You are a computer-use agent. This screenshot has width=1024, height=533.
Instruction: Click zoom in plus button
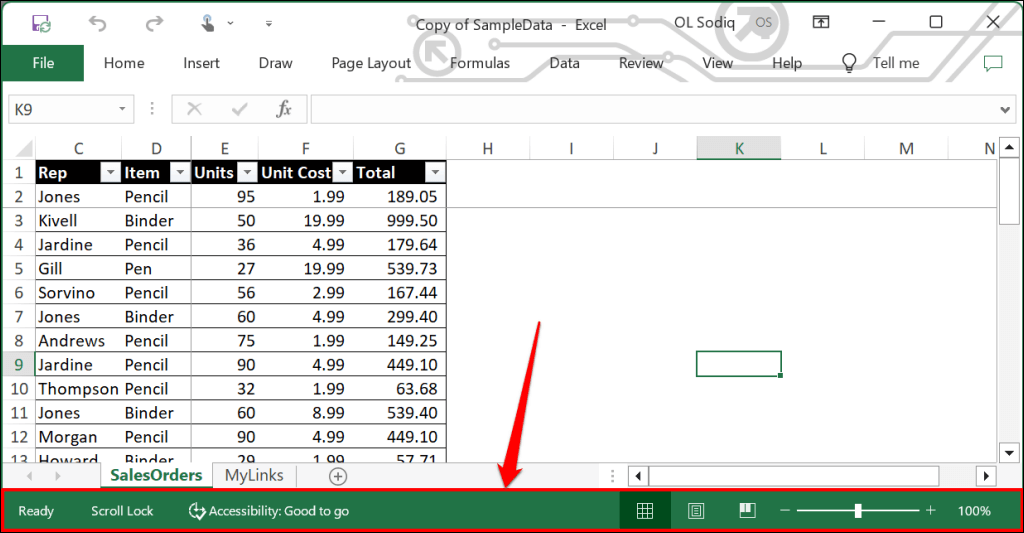click(931, 510)
